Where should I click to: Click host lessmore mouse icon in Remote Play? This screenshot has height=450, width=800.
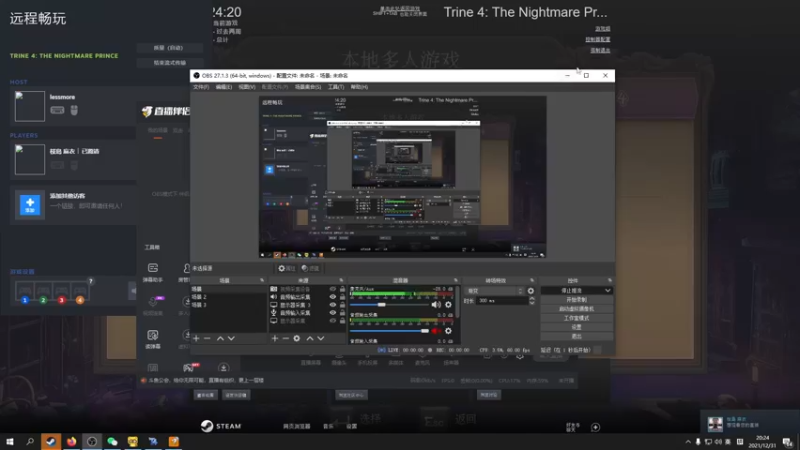[x=74, y=110]
